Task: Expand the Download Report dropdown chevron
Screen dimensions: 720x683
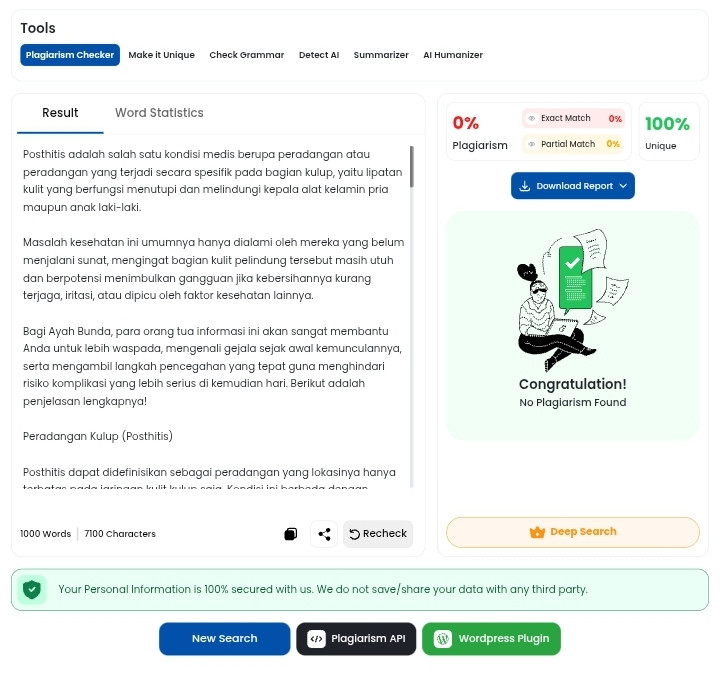Action: [x=623, y=186]
